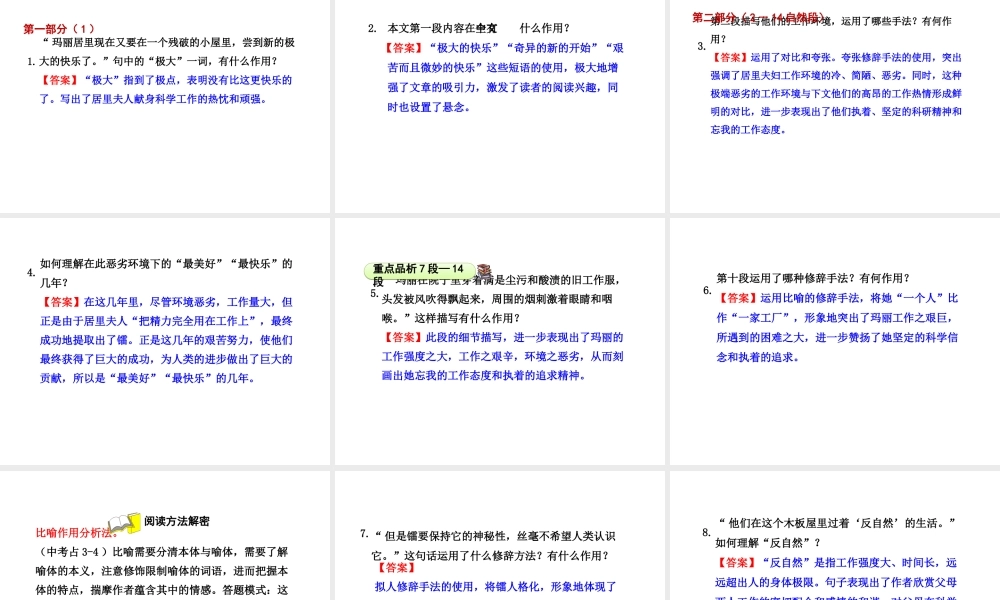The image size is (1000, 600).
Task: Select question number 4. beside 如何理解在此恶劣环境
Action: (31, 272)
